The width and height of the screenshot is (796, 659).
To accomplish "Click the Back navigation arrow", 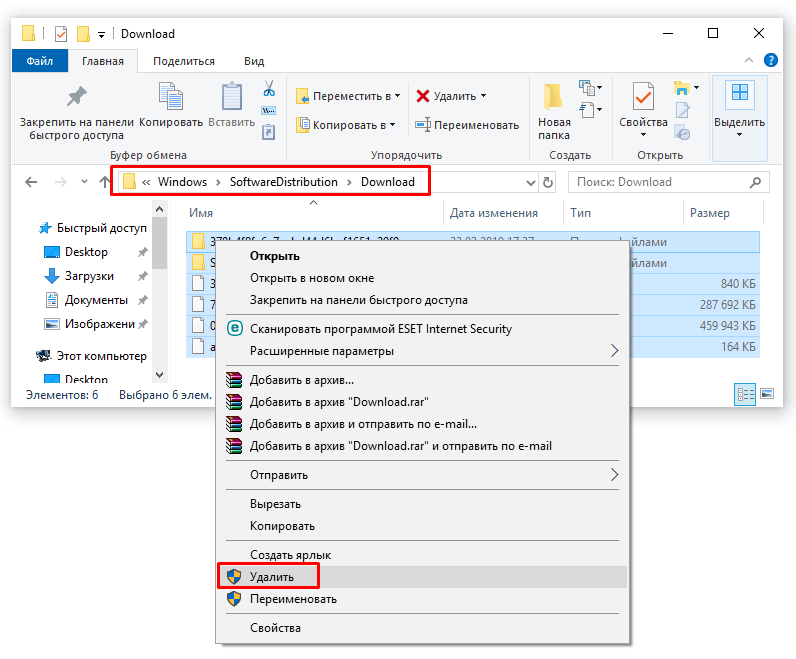I will (31, 182).
